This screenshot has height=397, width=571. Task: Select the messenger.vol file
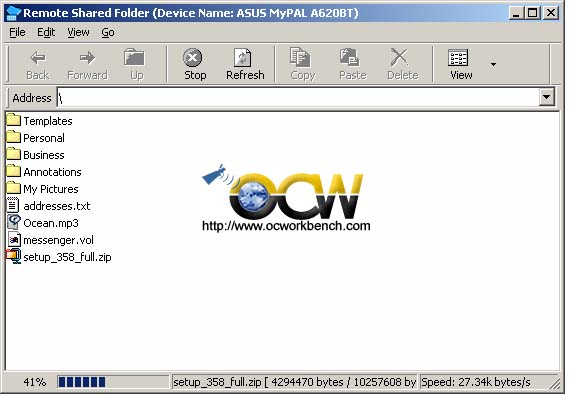[x=58, y=240]
